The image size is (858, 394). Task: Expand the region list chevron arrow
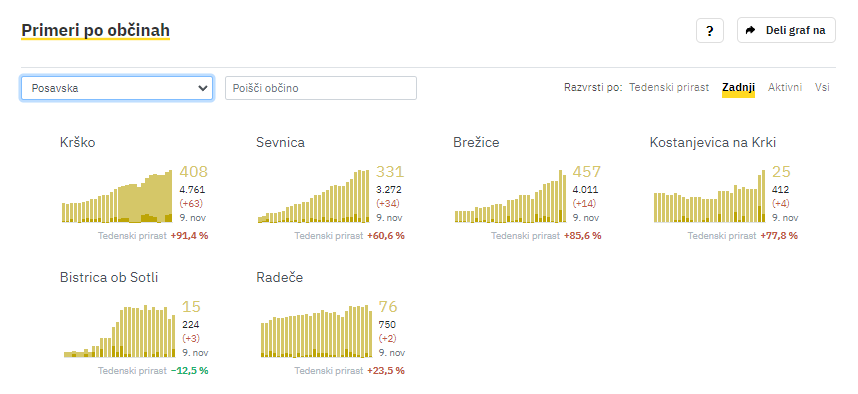[202, 88]
